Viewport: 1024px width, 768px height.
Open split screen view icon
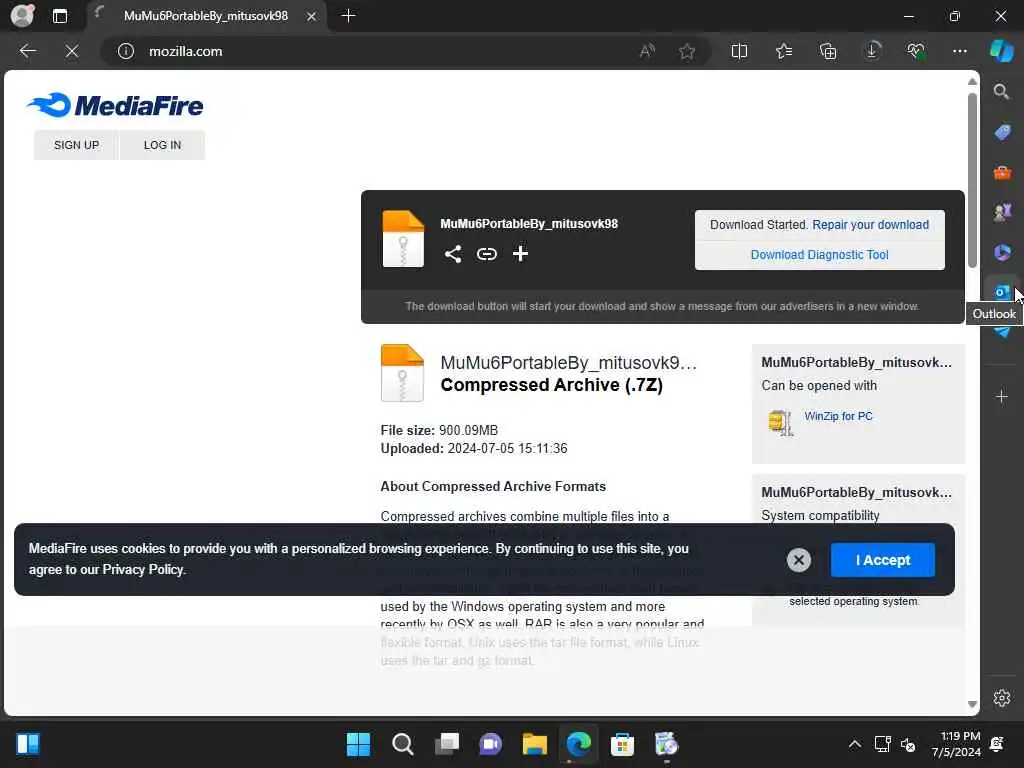click(x=739, y=51)
